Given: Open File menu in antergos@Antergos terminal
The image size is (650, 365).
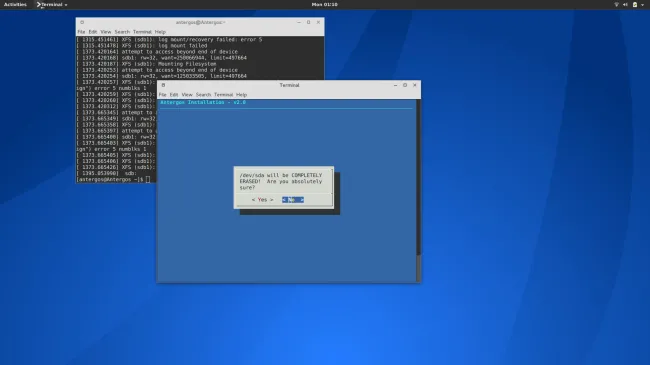Looking at the screenshot, I should [x=81, y=32].
